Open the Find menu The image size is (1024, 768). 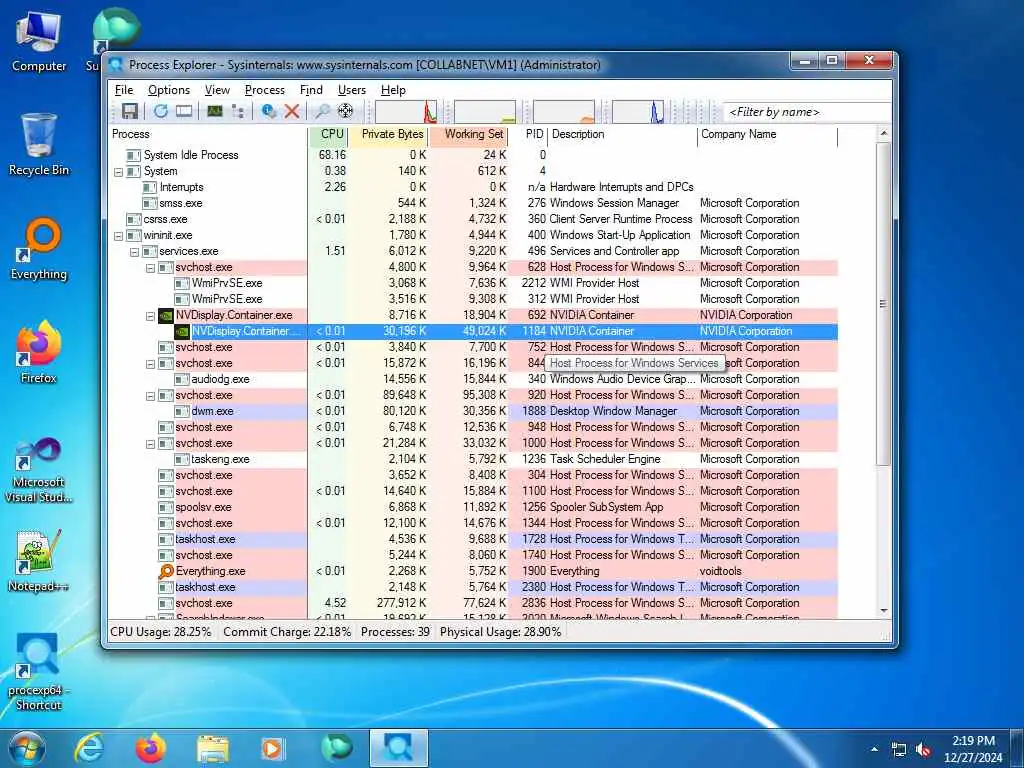pyautogui.click(x=312, y=90)
